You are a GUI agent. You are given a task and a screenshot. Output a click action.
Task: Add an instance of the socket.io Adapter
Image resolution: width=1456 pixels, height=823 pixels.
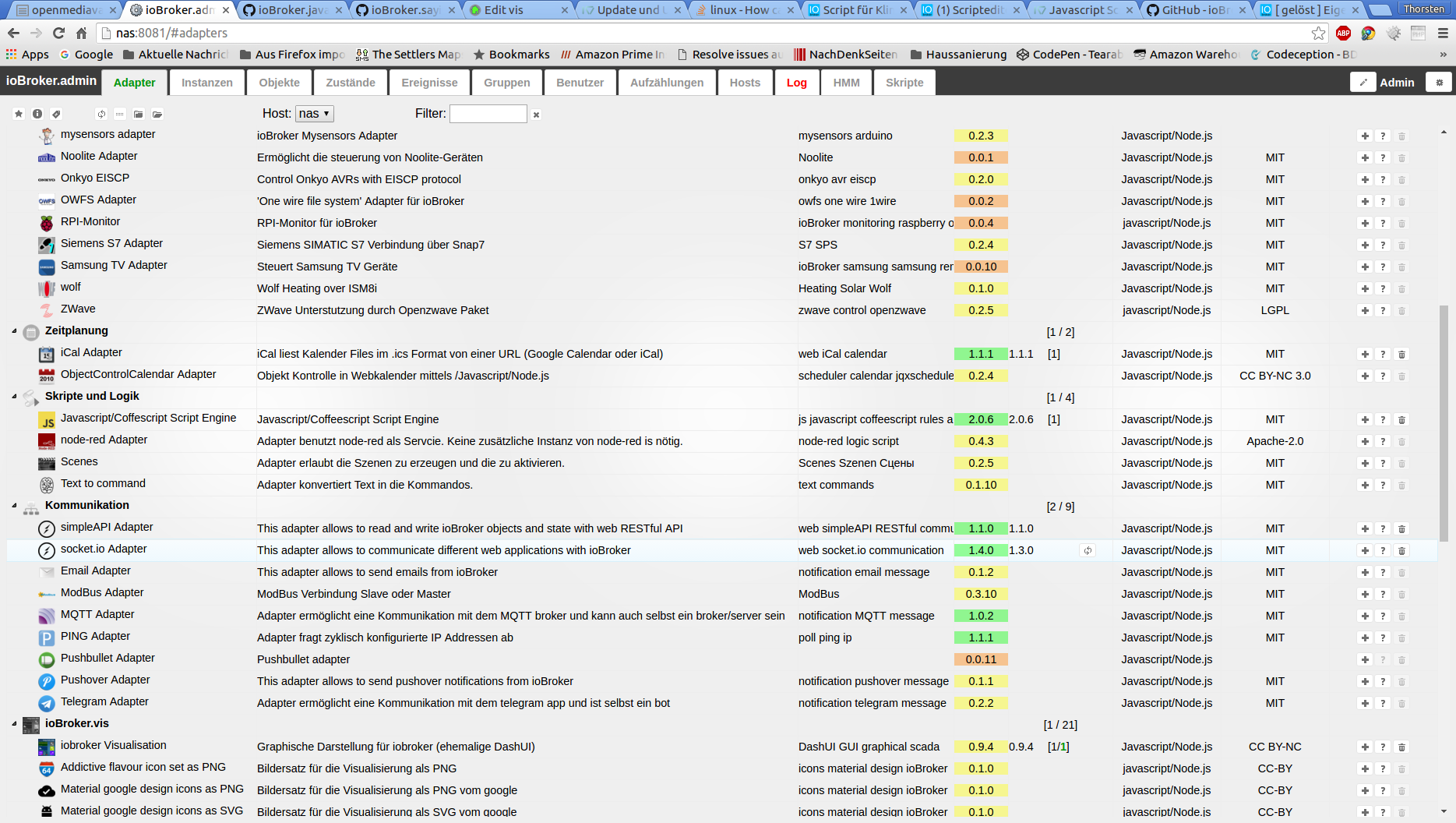1365,550
